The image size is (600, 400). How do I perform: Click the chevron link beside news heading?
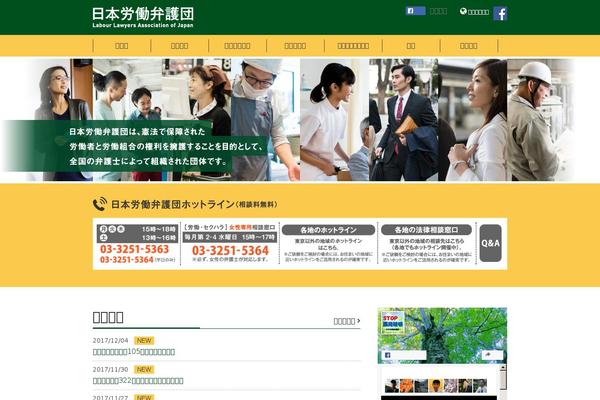(x=347, y=321)
